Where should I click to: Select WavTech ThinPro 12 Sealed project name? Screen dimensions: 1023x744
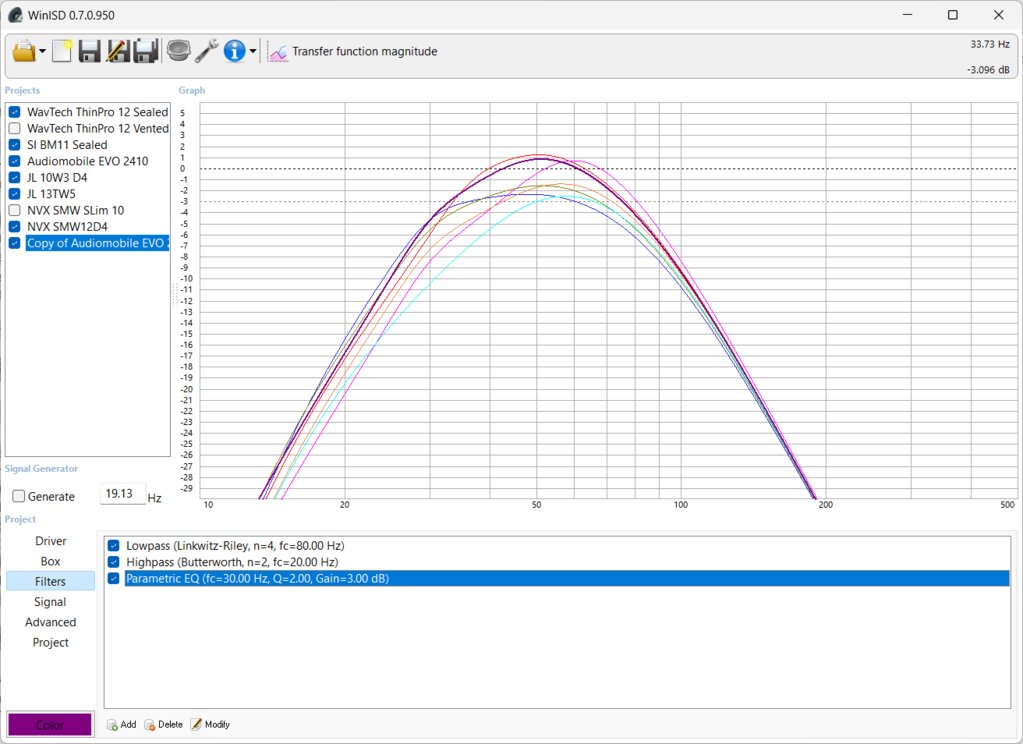pyautogui.click(x=97, y=112)
